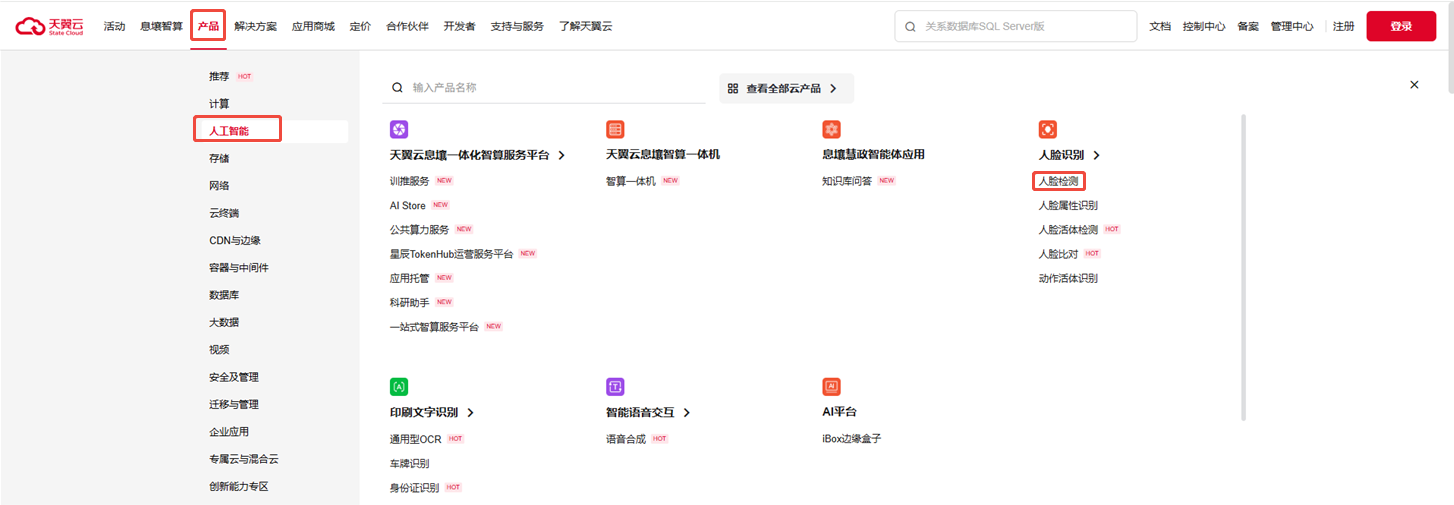The image size is (1454, 505).
Task: Click the red 登录 button
Action: tap(1401, 26)
